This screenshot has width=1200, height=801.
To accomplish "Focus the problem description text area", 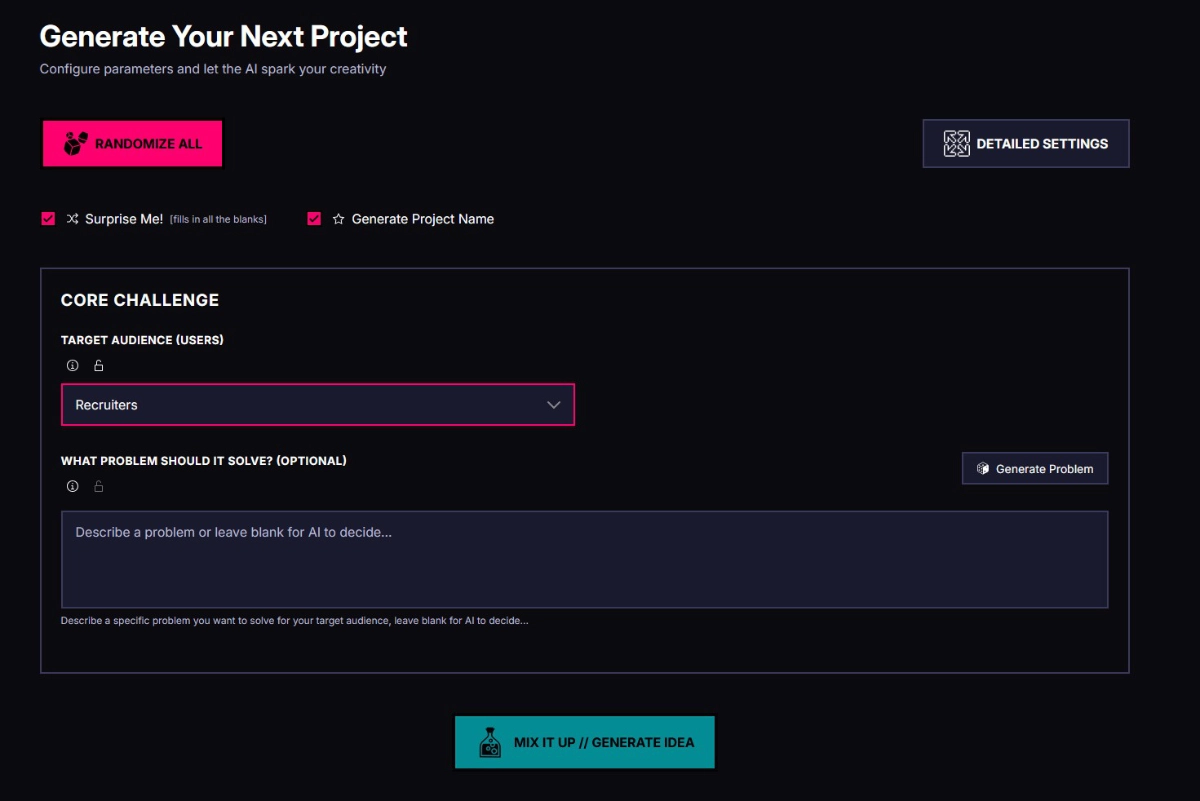I will [584, 559].
